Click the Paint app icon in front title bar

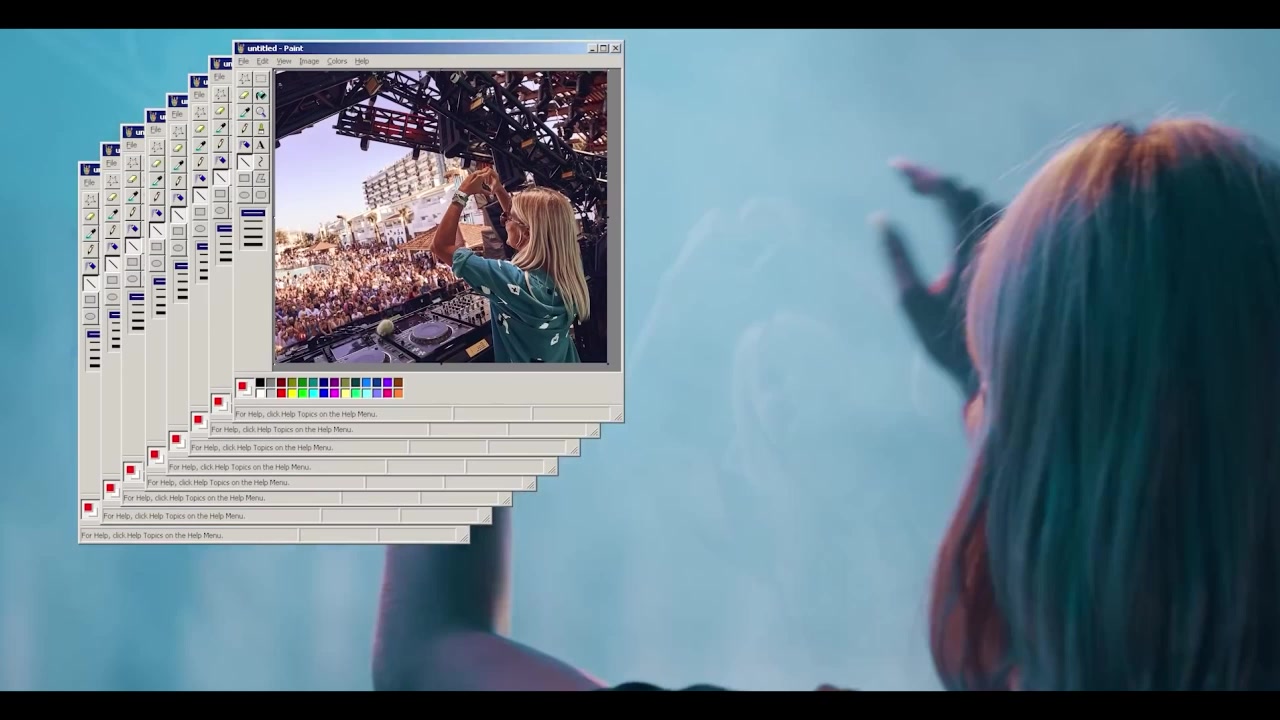pos(241,48)
